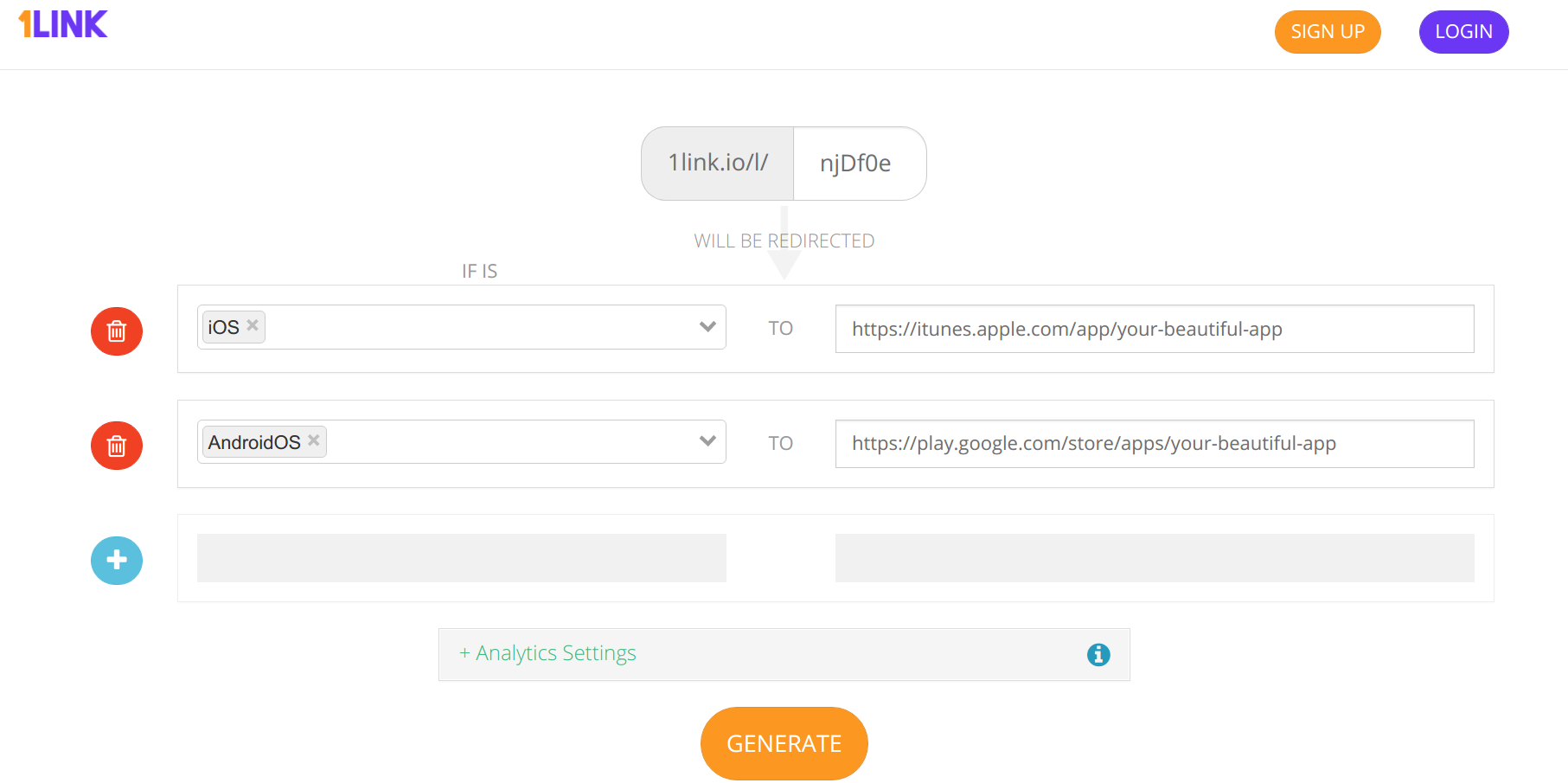Open the iOS row platform dropdown

pos(707,327)
